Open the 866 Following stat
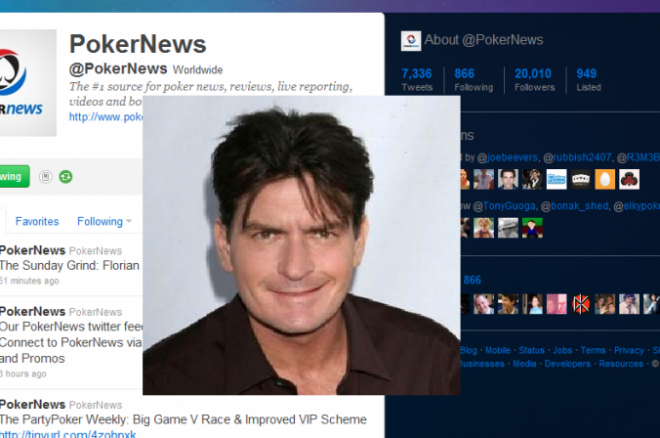 (x=474, y=80)
